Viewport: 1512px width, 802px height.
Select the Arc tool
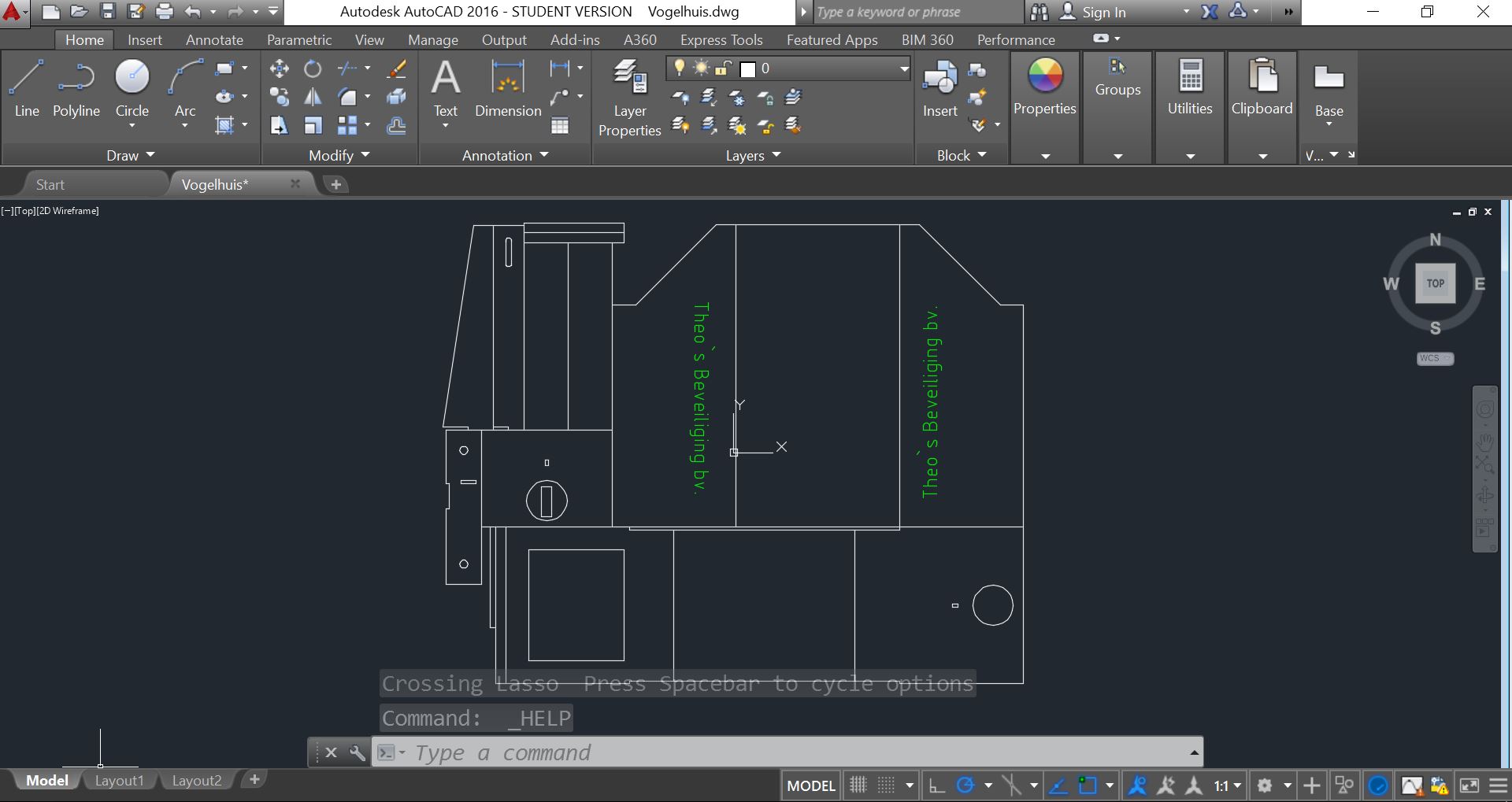[184, 87]
